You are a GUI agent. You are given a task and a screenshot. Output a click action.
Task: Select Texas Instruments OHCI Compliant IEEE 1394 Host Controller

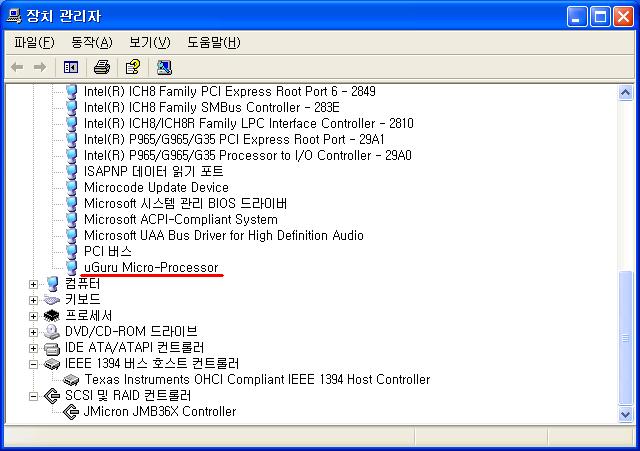(257, 380)
